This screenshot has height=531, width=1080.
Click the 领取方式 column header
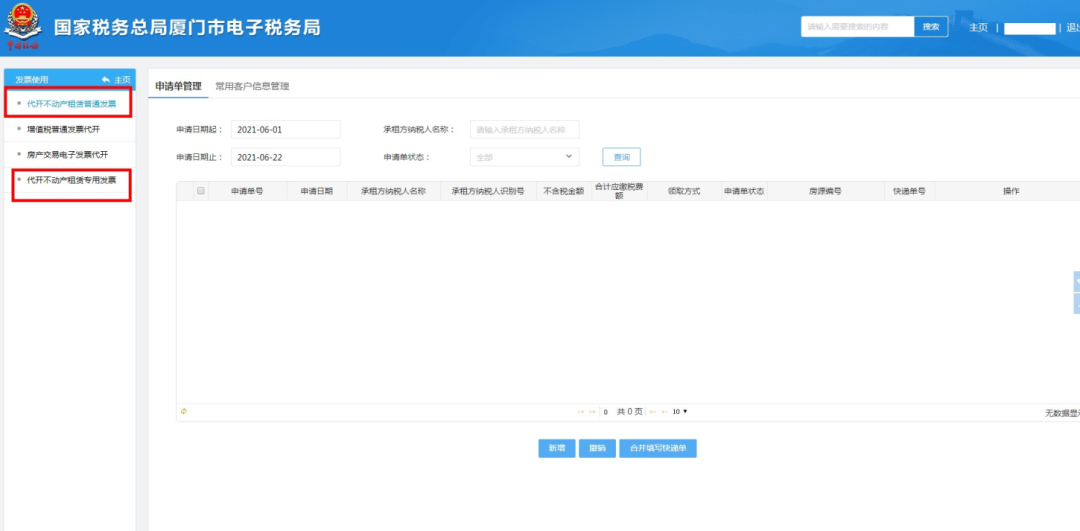(684, 191)
